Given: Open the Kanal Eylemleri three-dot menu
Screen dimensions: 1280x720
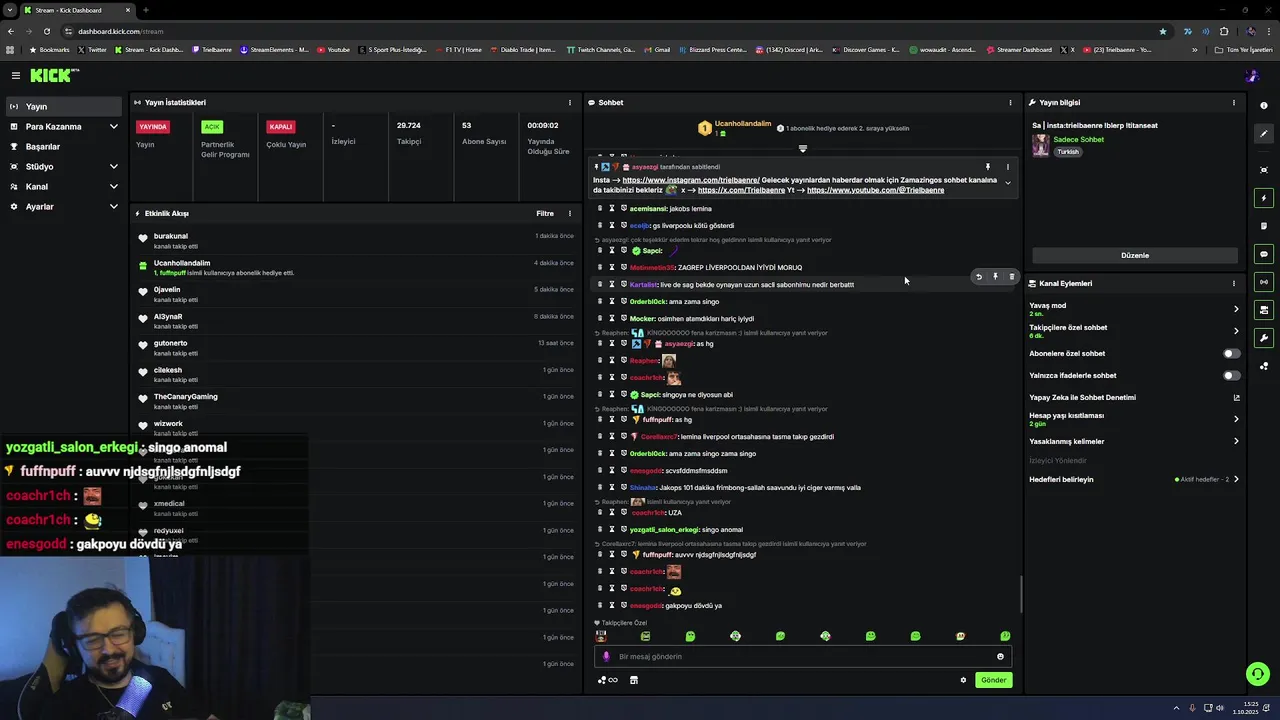Looking at the screenshot, I should point(1233,283).
